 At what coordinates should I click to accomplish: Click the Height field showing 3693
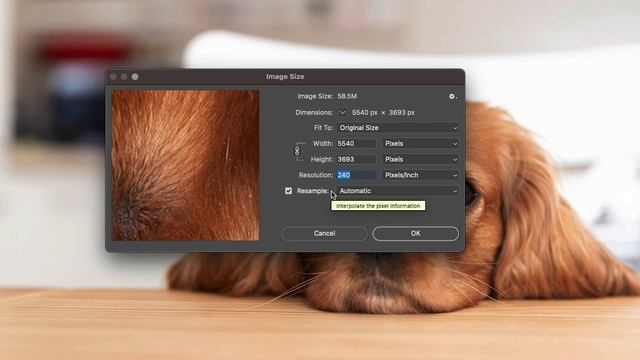tap(356, 159)
